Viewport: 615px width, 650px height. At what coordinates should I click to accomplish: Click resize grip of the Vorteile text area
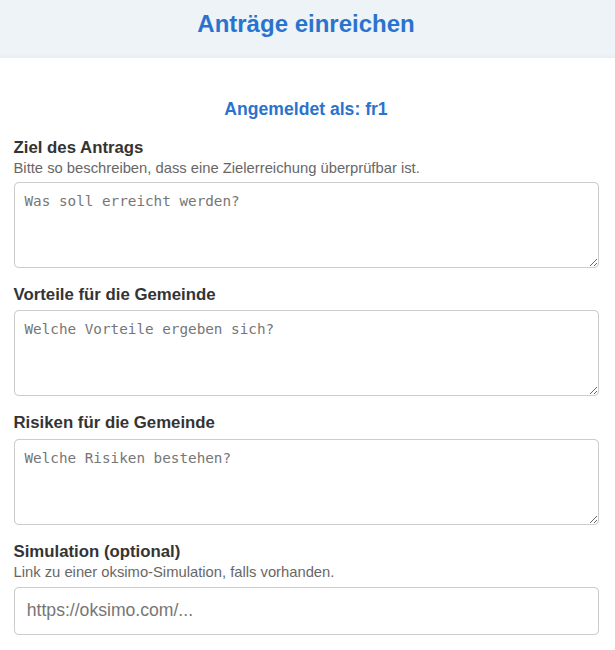[592, 389]
